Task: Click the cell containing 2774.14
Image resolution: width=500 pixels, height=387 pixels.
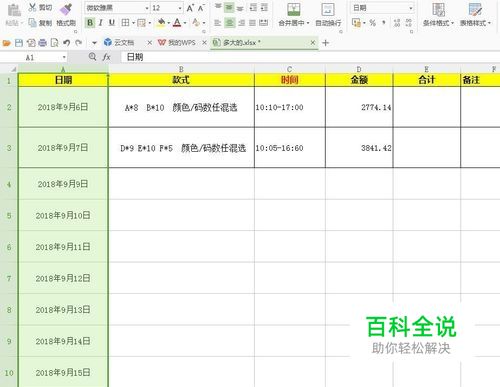Action: coord(359,107)
